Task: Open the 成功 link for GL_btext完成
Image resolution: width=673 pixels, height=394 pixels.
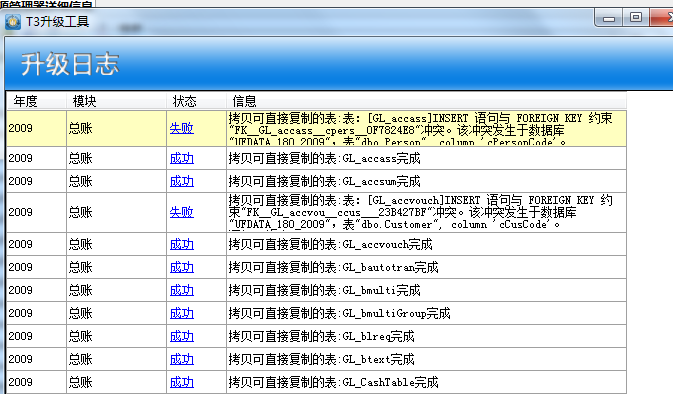Action: (x=182, y=359)
